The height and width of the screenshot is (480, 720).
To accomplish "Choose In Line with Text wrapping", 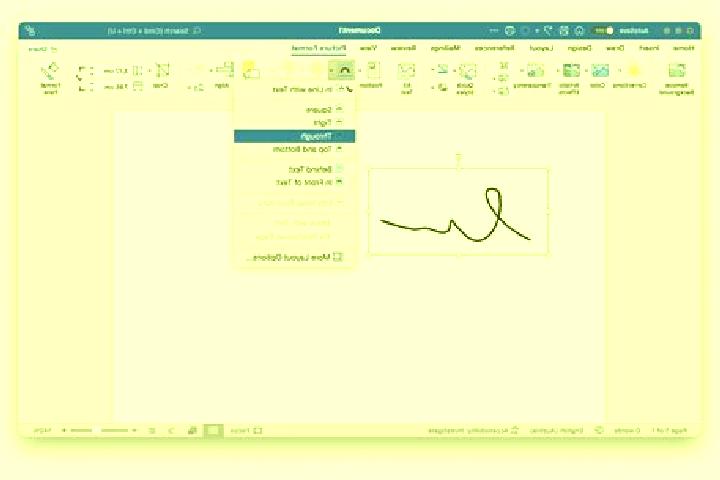I will pos(294,90).
